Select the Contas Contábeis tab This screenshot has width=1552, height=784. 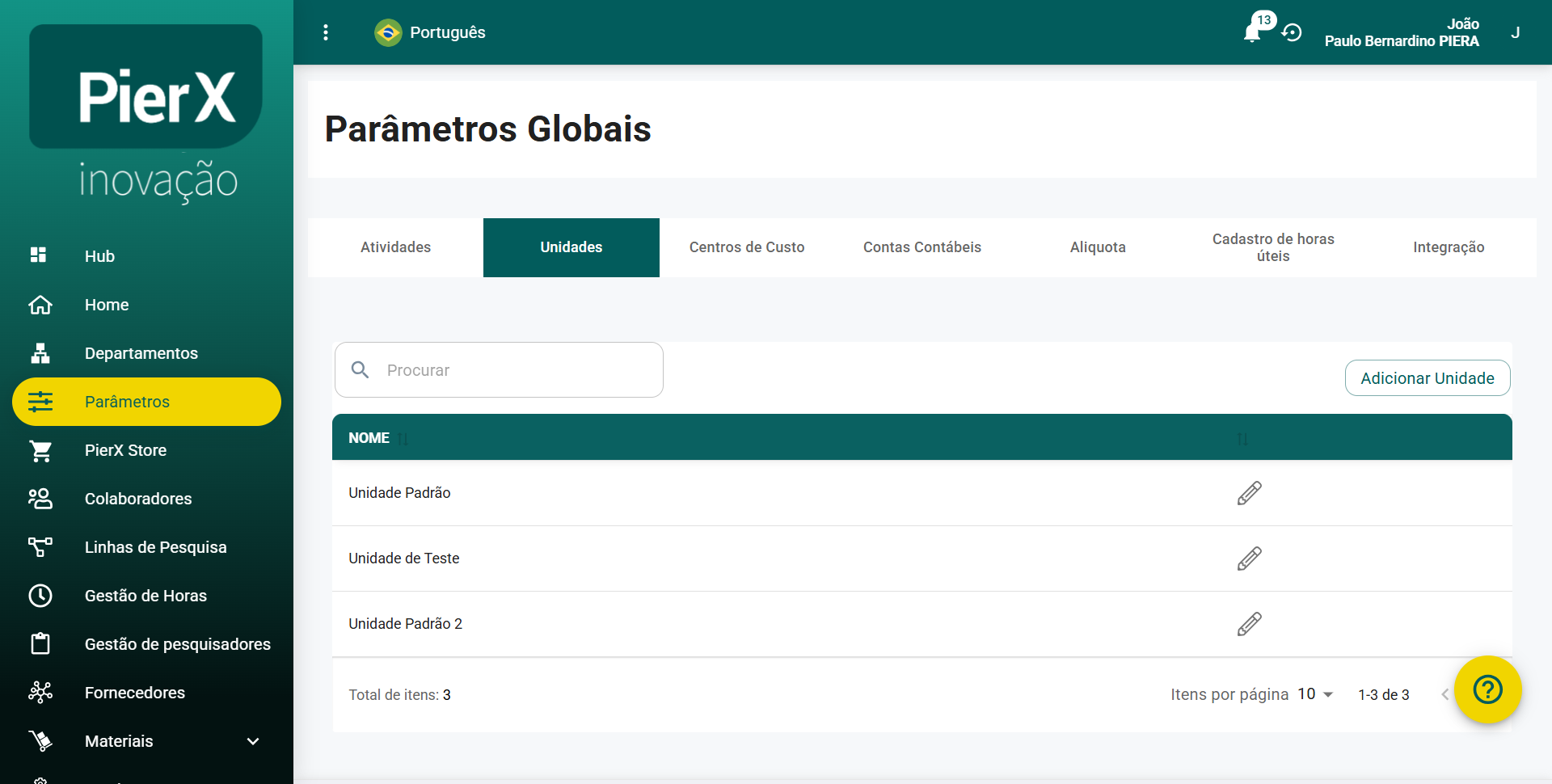921,247
